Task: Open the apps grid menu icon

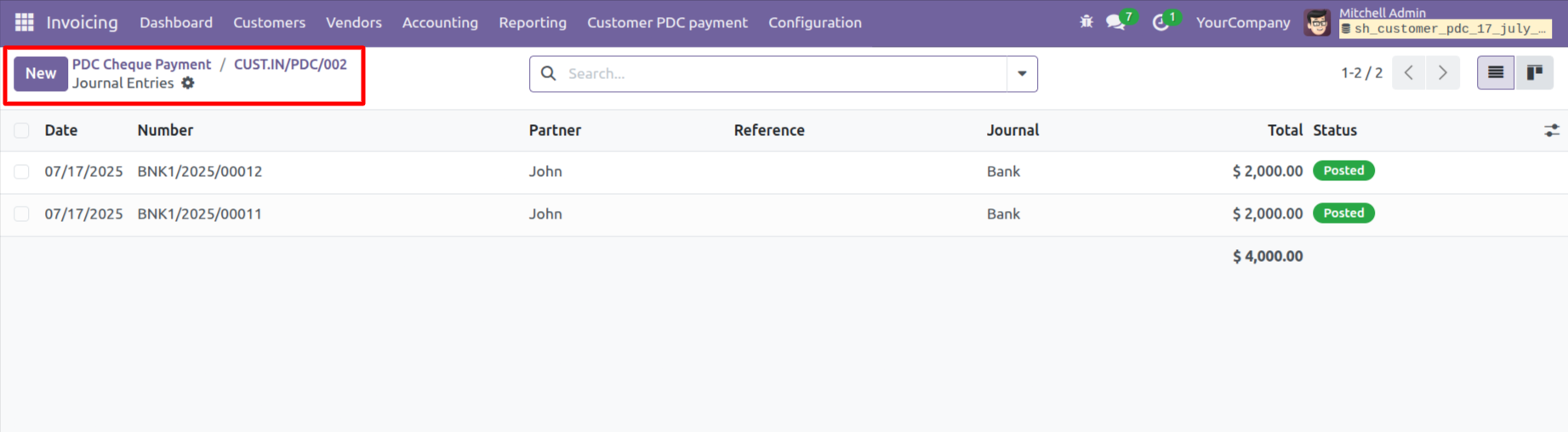Action: 25,22
